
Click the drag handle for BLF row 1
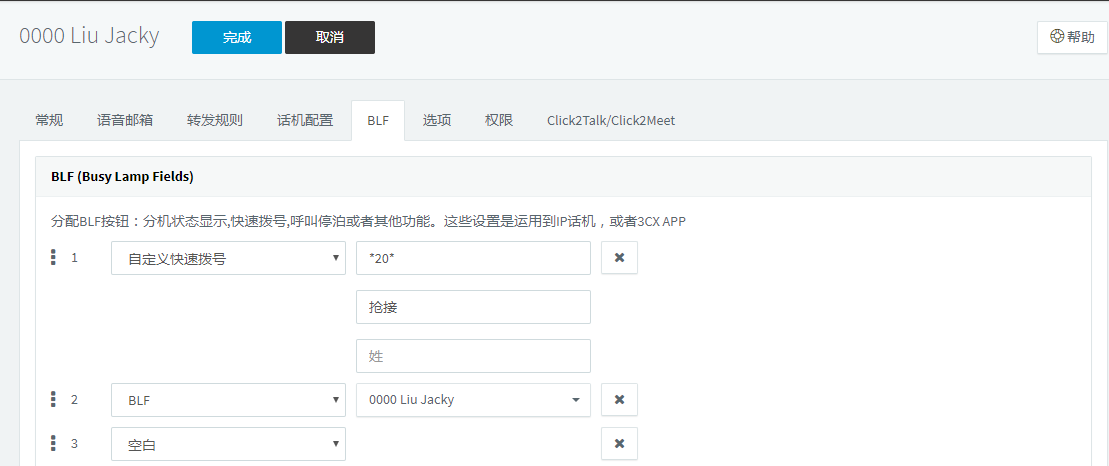point(53,257)
